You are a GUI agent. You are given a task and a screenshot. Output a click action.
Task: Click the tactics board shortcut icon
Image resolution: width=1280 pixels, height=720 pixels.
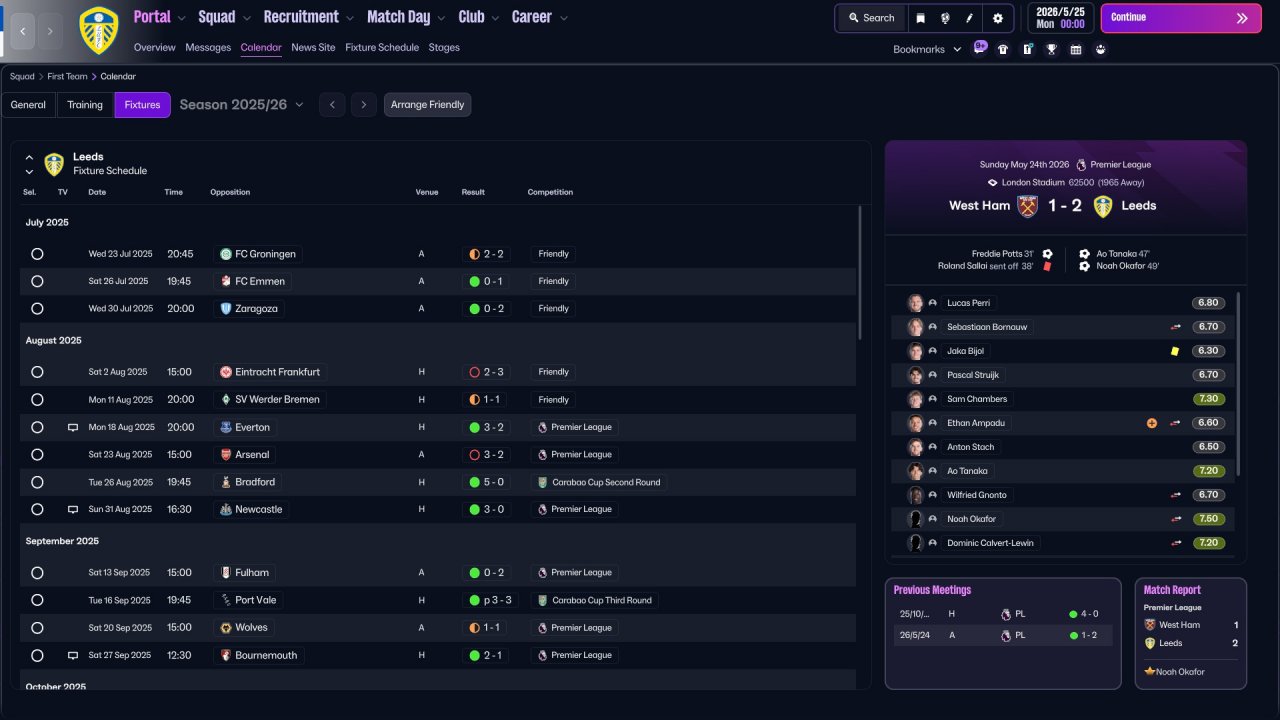pos(1027,49)
